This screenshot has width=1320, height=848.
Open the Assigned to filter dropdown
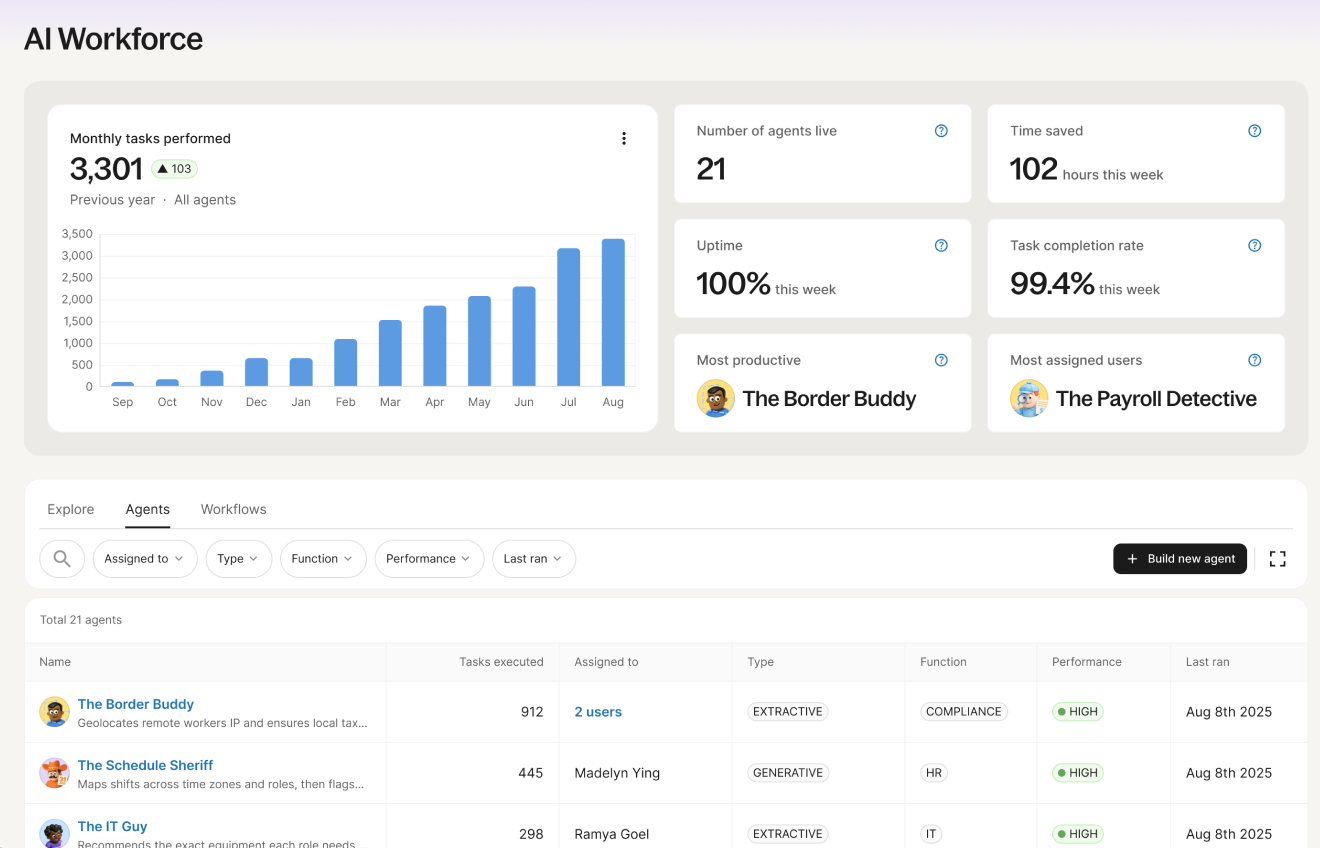pyautogui.click(x=144, y=558)
